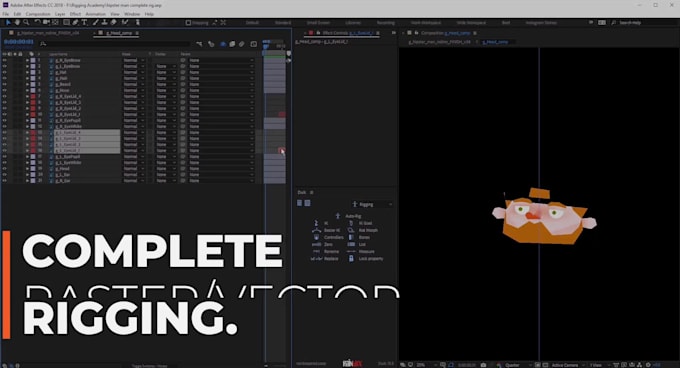Click the g_R_EyeLid_4 red label swatch
680x368 pixels.
[x=33, y=96]
